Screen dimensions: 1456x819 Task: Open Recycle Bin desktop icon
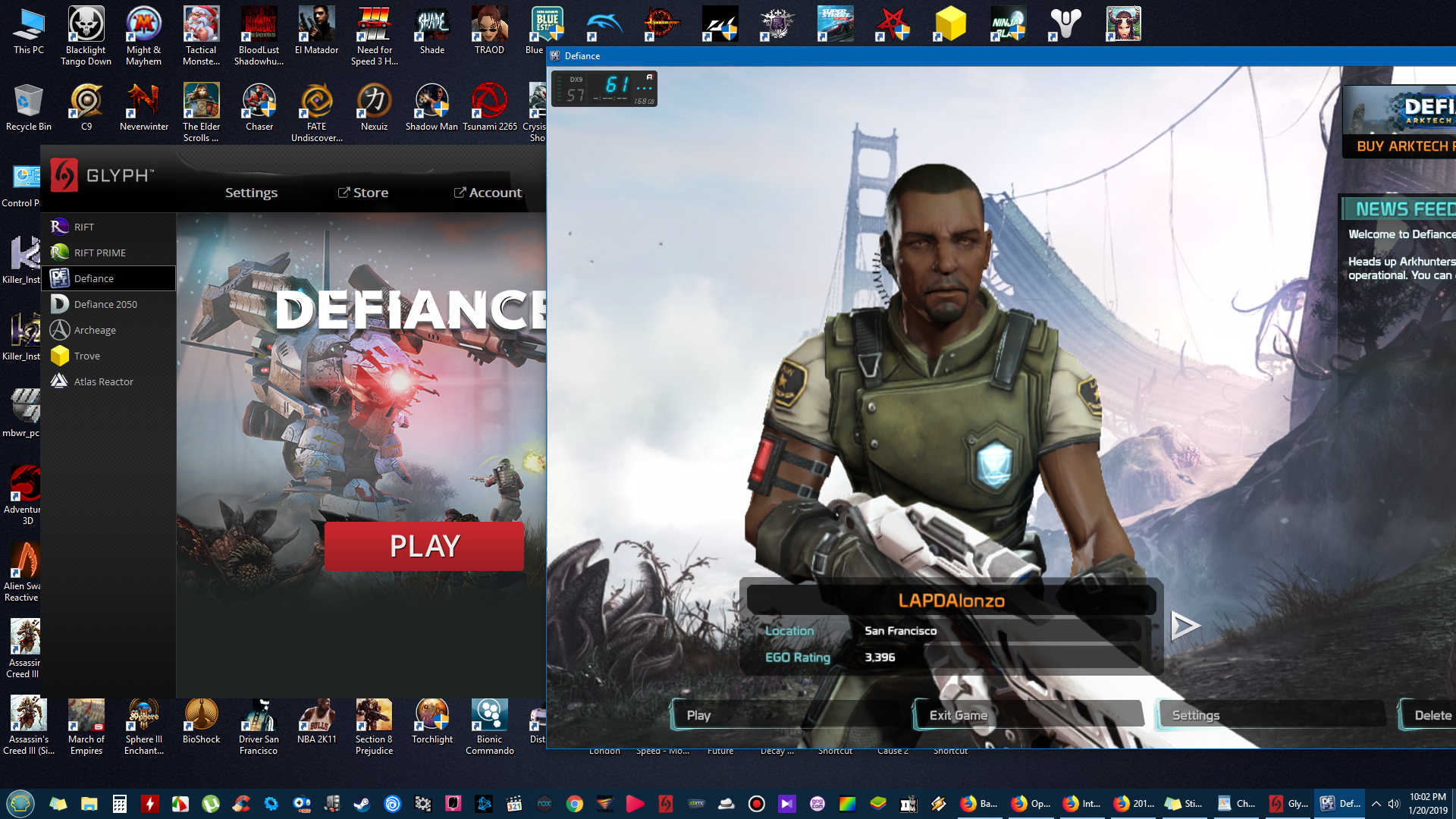pyautogui.click(x=29, y=108)
